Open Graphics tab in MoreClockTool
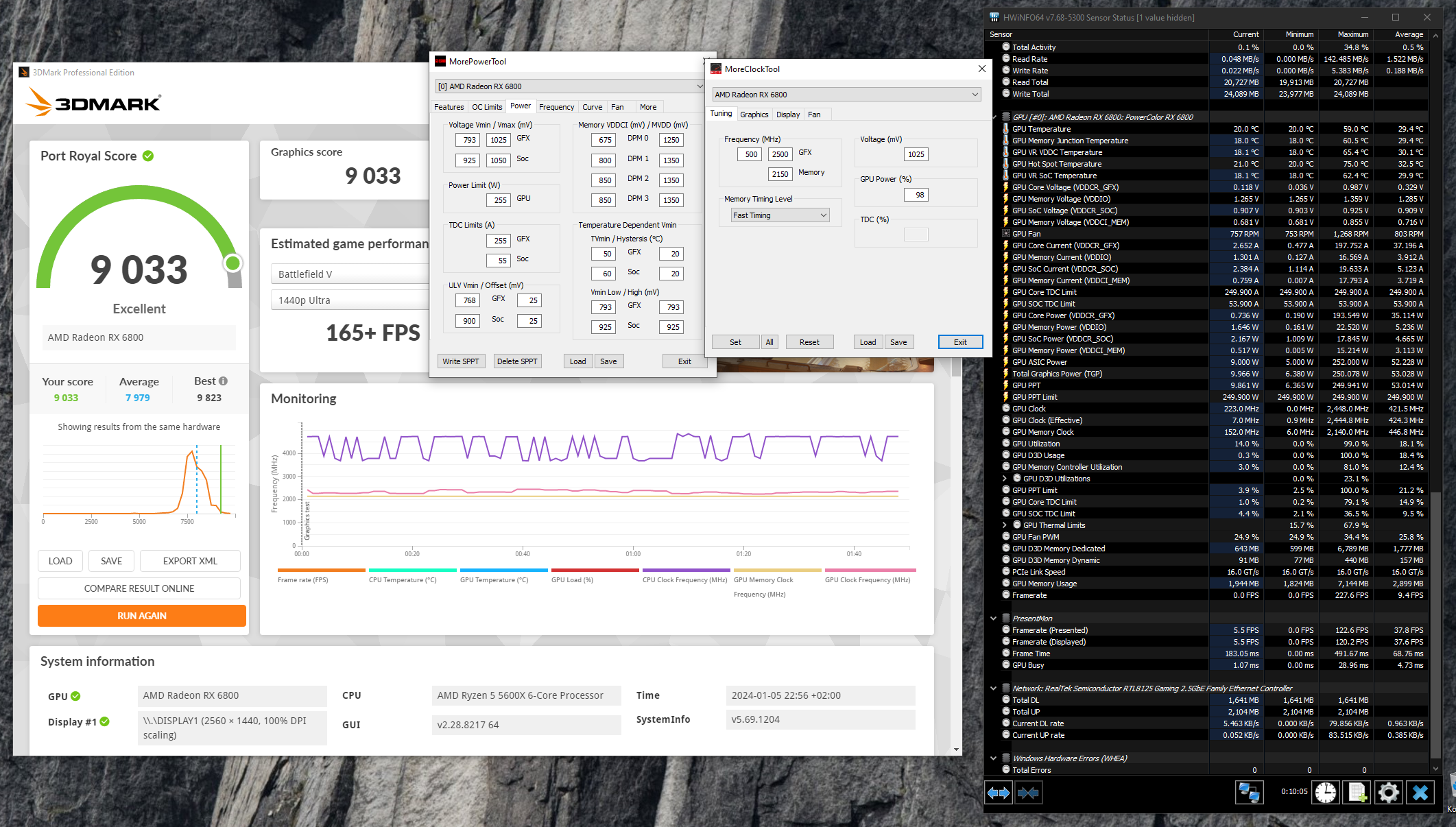The width and height of the screenshot is (1456, 827). [754, 115]
